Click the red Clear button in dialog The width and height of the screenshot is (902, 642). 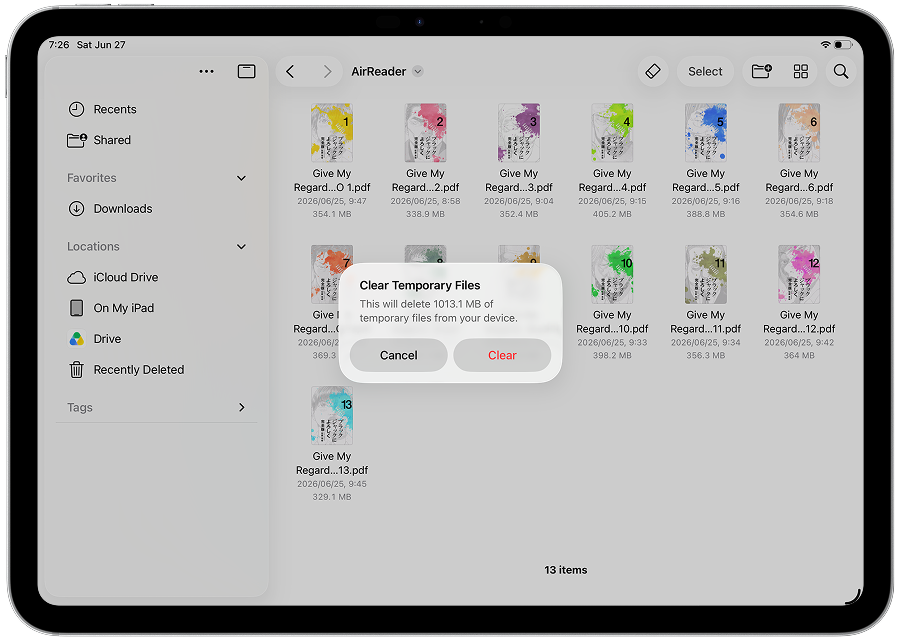[x=502, y=355]
